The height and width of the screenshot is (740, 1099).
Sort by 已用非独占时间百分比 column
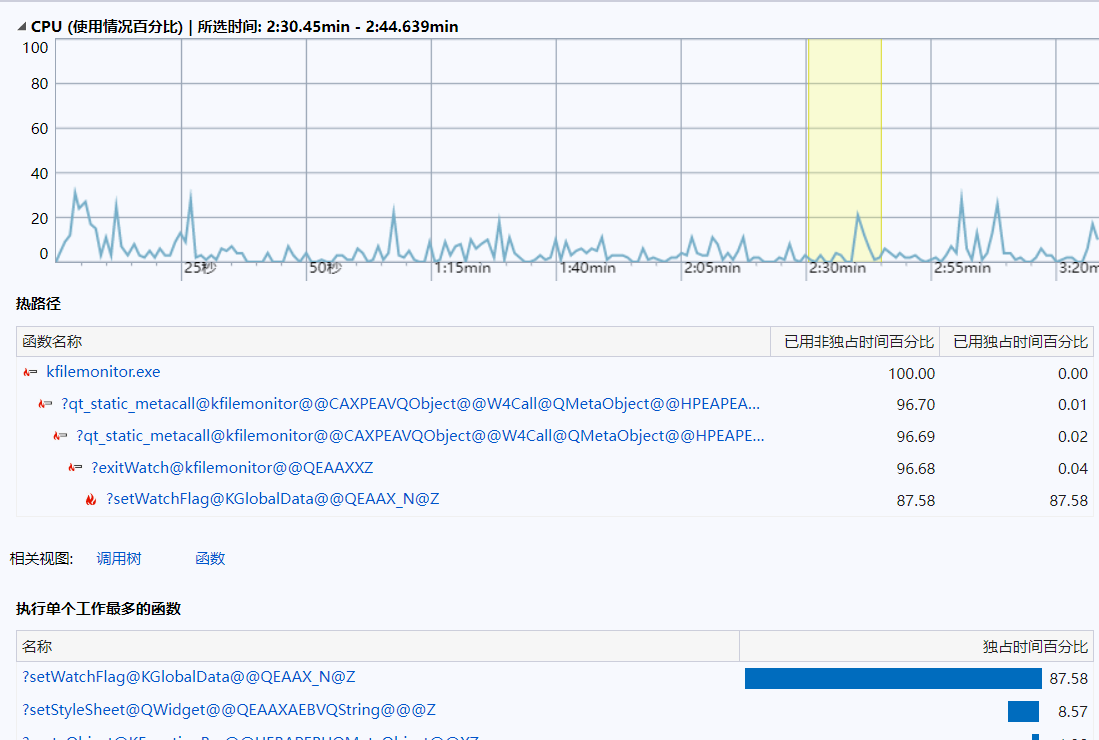[855, 341]
